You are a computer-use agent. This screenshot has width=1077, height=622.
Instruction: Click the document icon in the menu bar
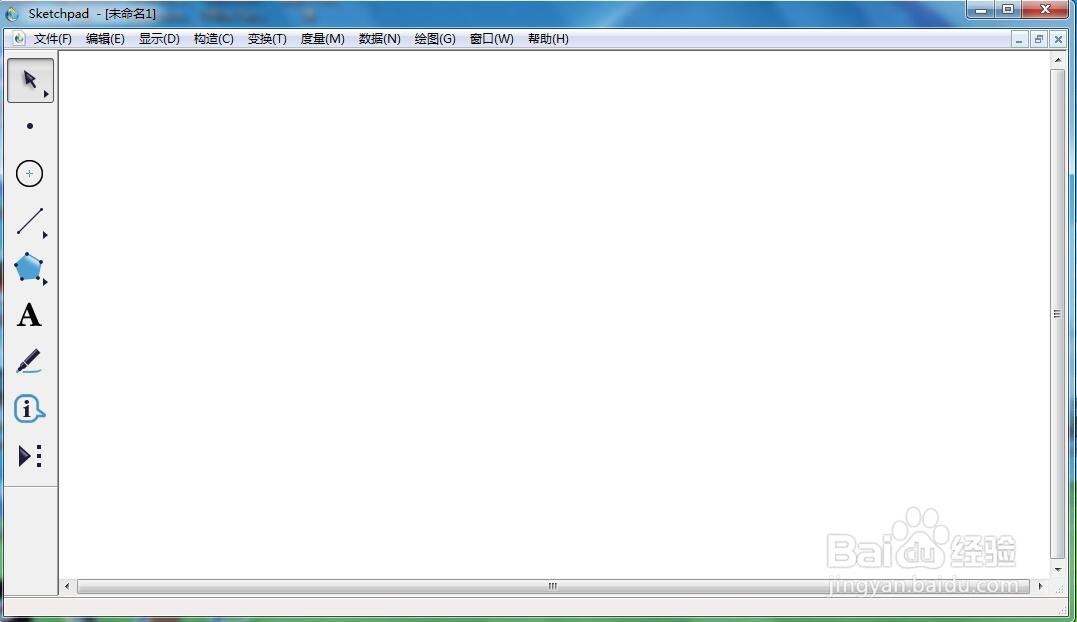[x=19, y=39]
